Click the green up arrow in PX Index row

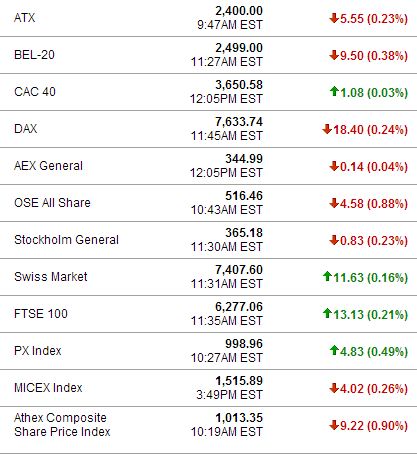(334, 350)
